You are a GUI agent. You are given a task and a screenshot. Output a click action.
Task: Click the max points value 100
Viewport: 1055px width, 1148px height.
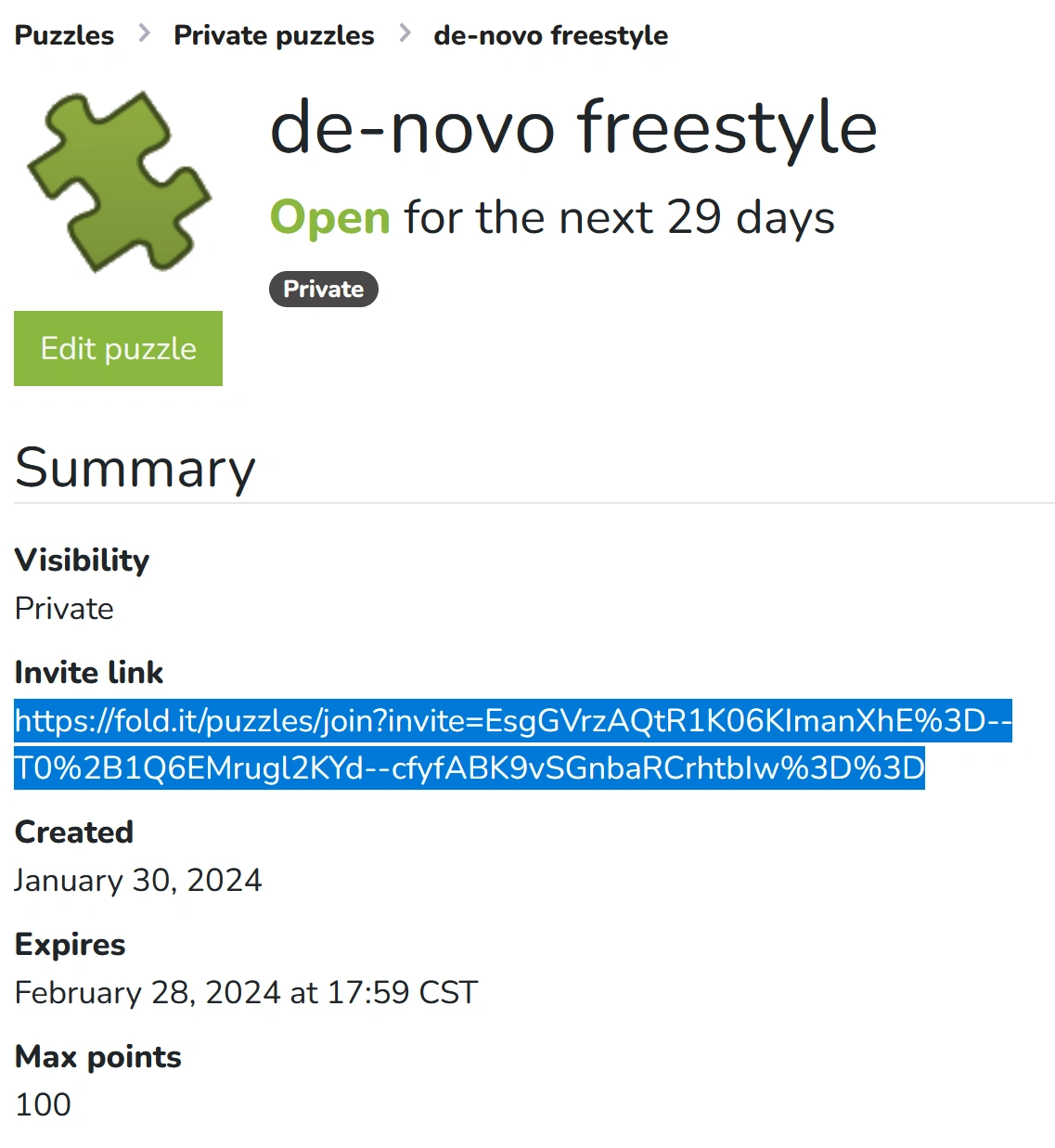(43, 1104)
